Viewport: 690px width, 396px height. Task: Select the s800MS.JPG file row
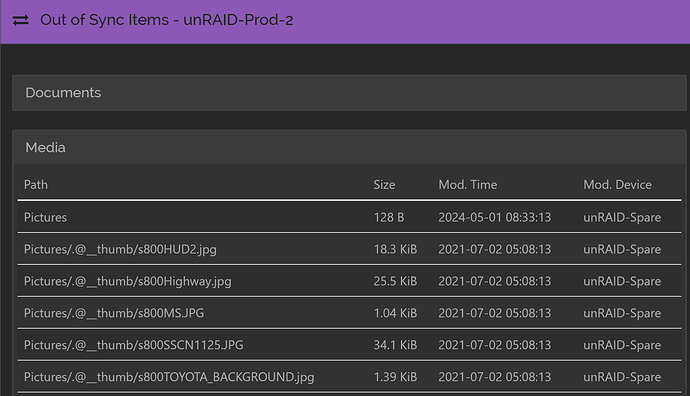point(349,313)
